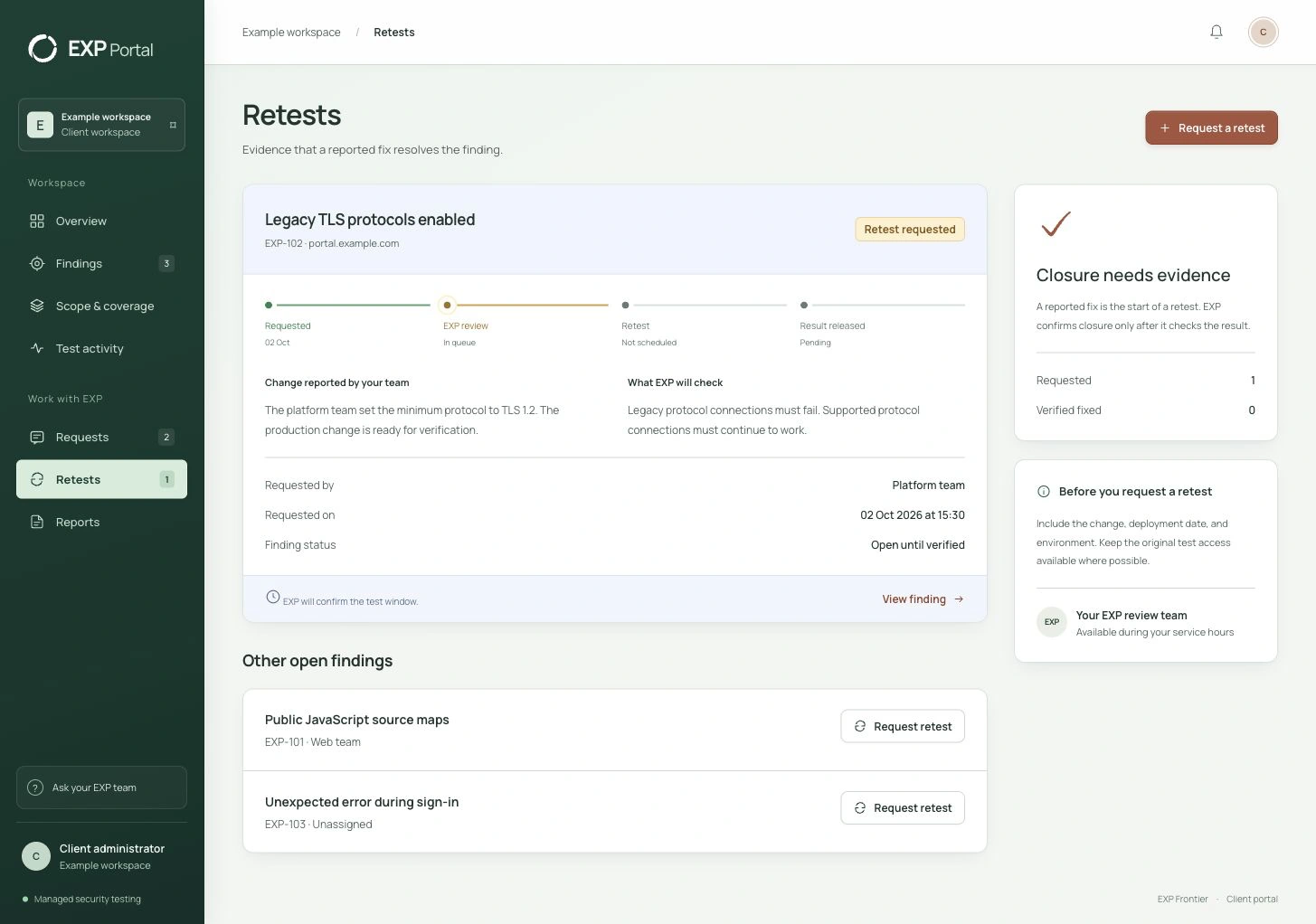Screen dimensions: 1316x924
Task: Click the Retests count badge 1
Action: click(166, 479)
